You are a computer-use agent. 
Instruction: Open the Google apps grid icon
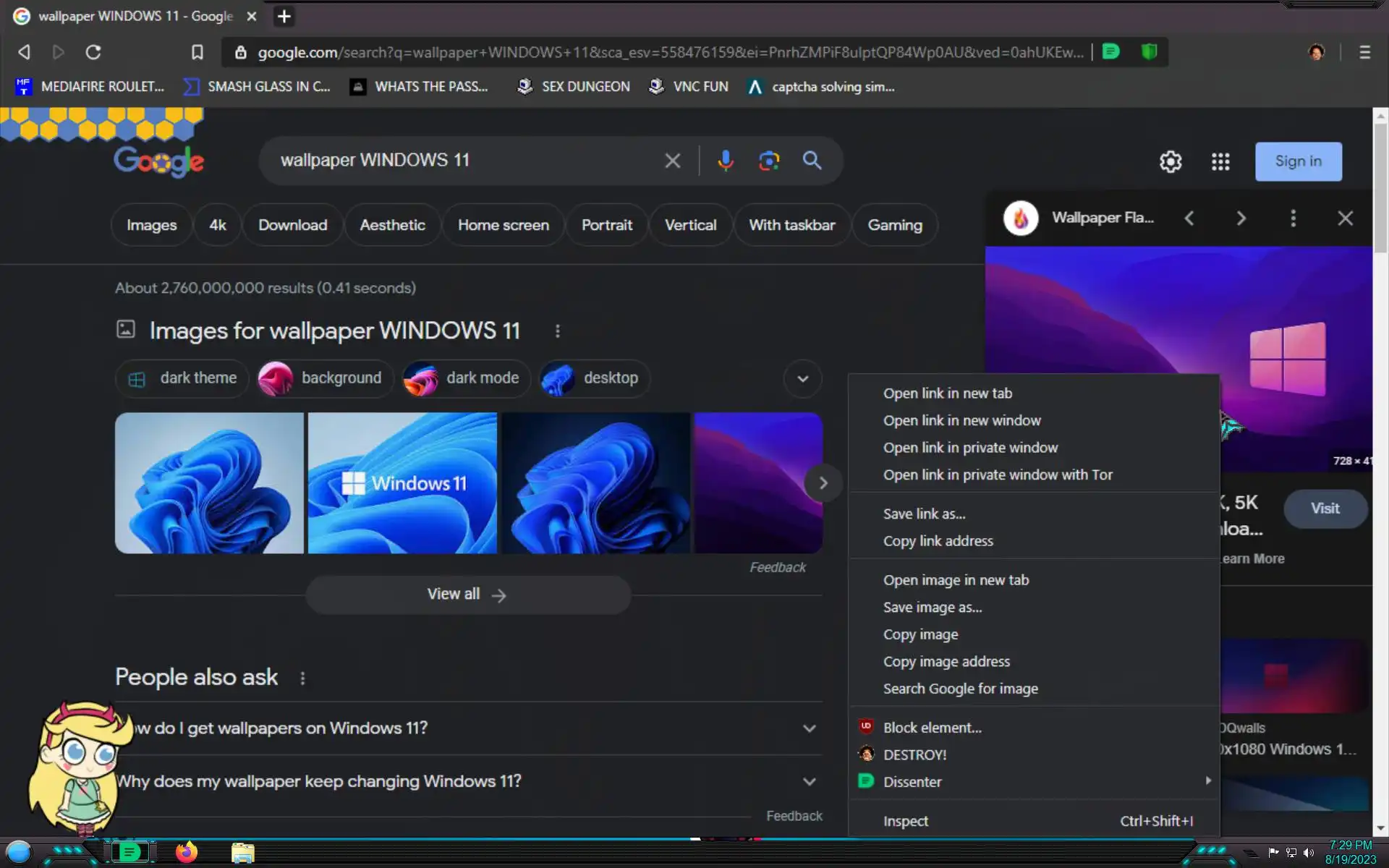[x=1220, y=161]
